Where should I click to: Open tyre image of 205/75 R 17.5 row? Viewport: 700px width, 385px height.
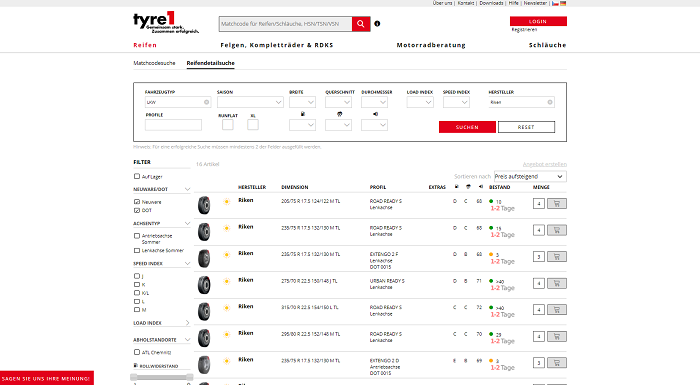pyautogui.click(x=204, y=205)
